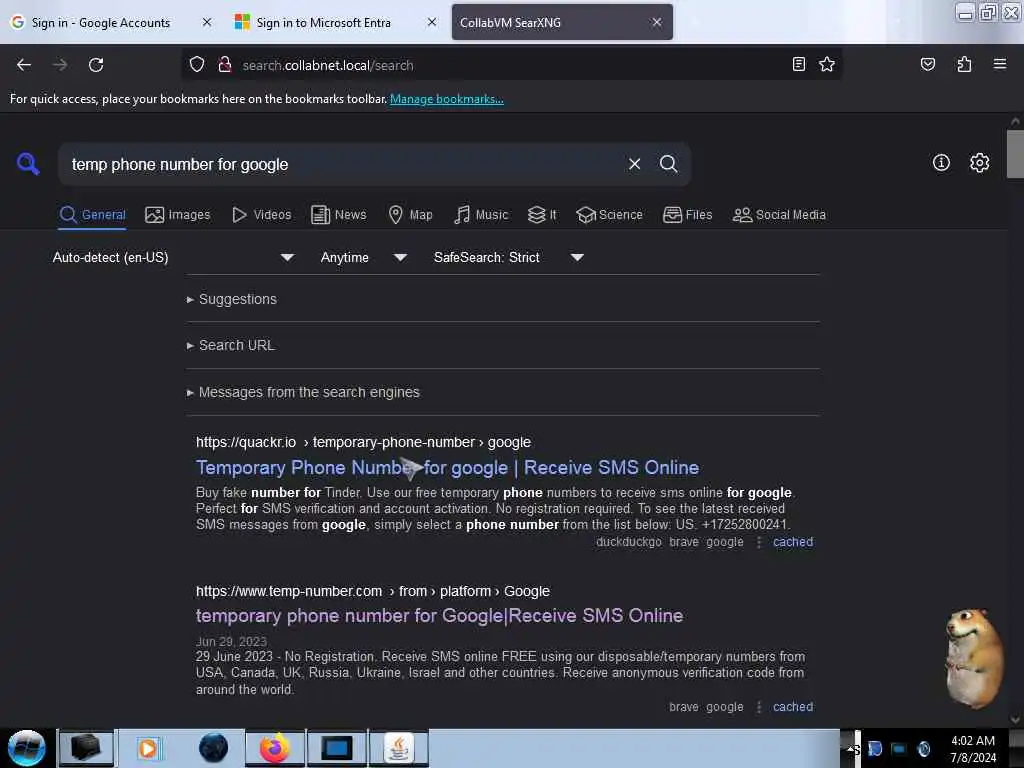Close the Google Accounts tab
This screenshot has width=1024, height=768.
click(207, 22)
